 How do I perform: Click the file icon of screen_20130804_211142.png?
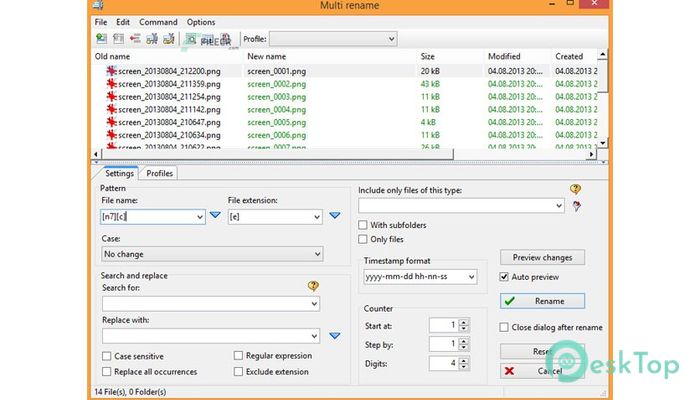[x=112, y=109]
